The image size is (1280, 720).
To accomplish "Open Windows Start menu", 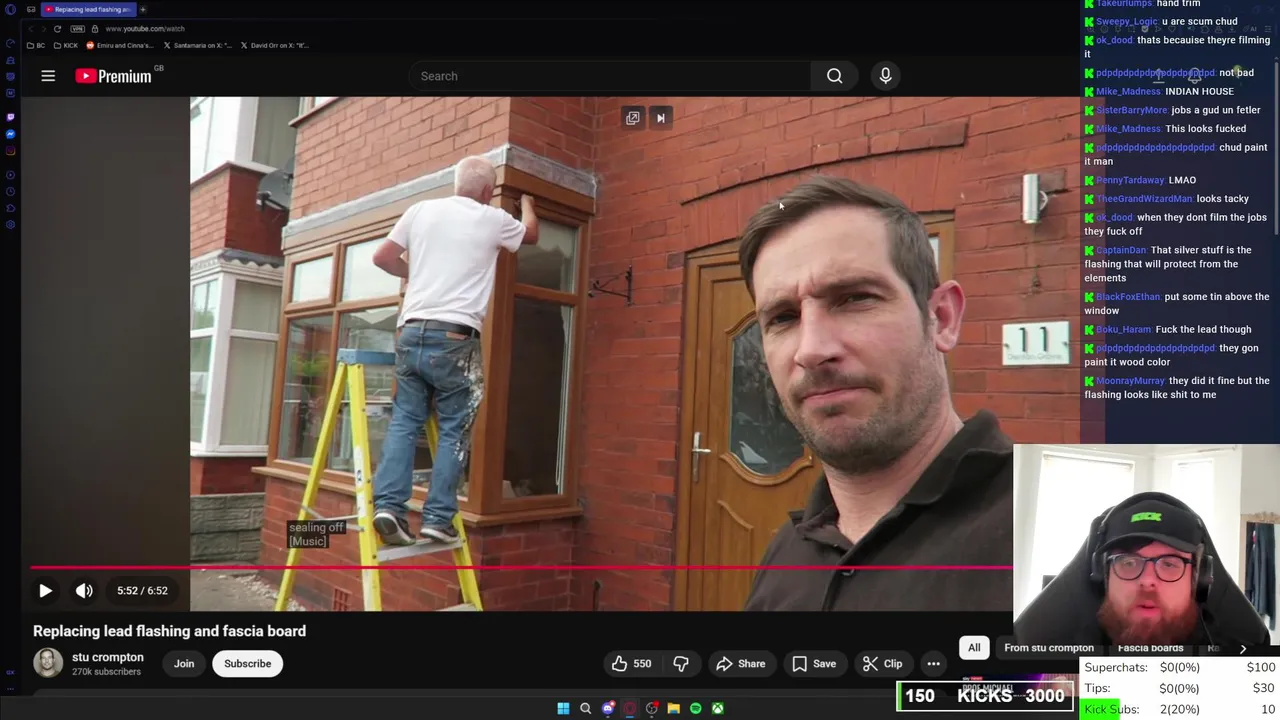I will pyautogui.click(x=563, y=708).
